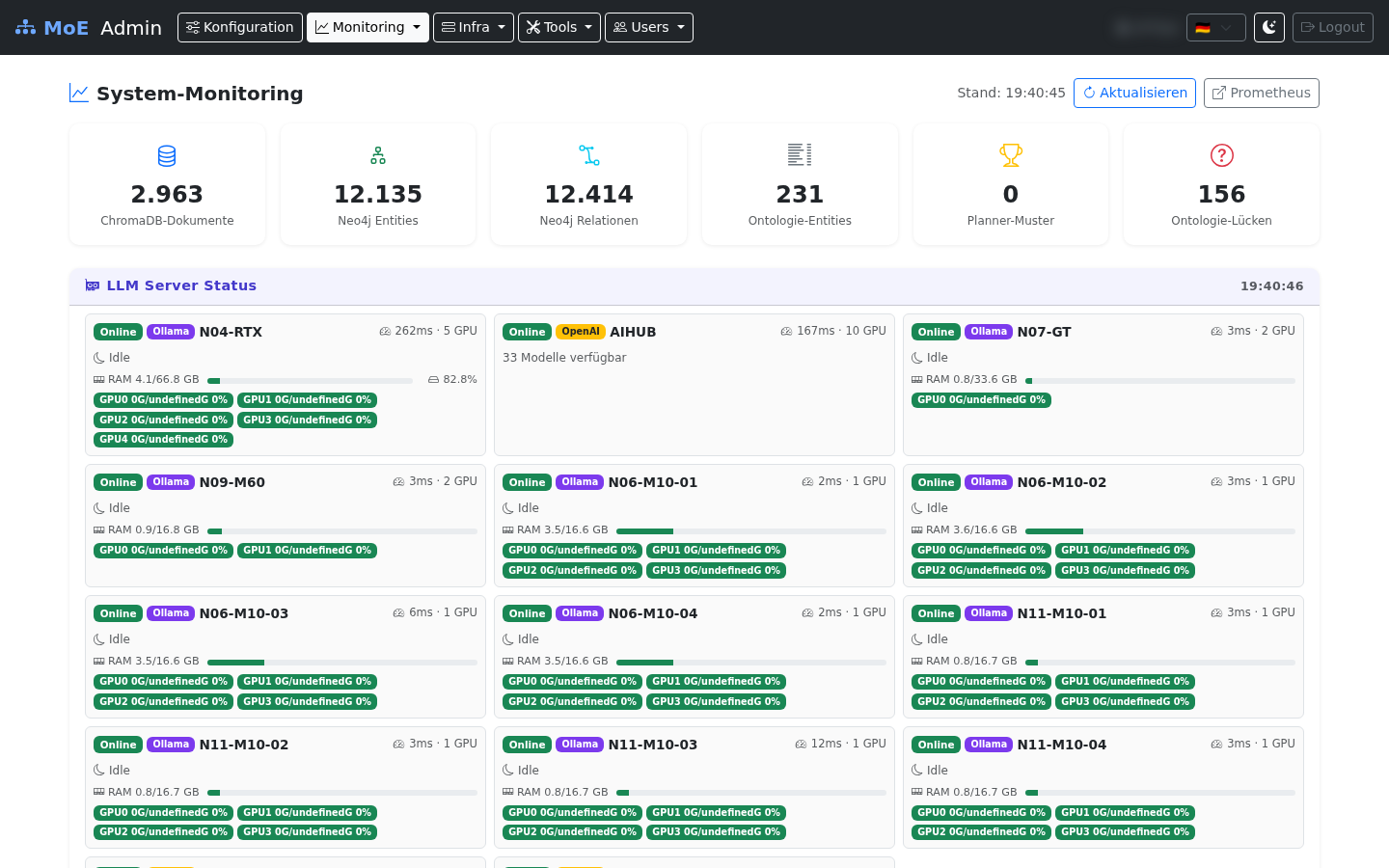
Task: Click the RAM memory icon on N04-RTX
Action: [99, 380]
